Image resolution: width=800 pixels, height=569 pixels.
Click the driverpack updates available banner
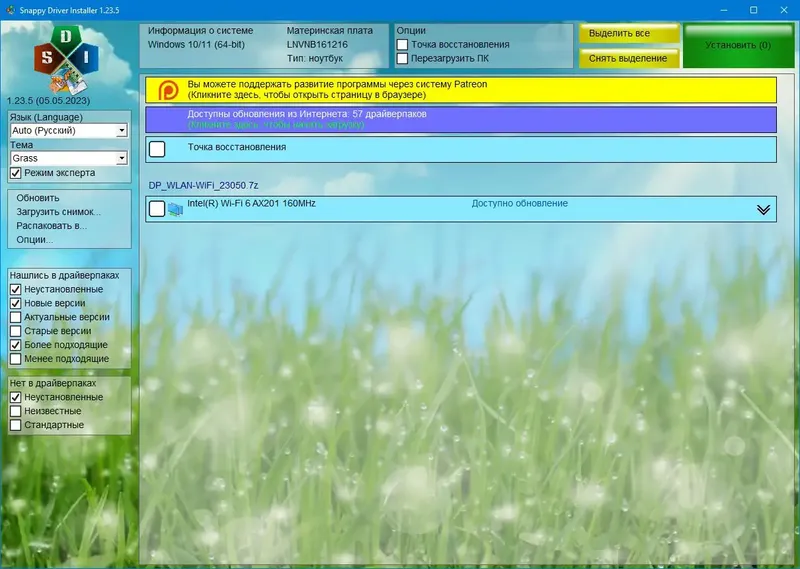pyautogui.click(x=461, y=119)
